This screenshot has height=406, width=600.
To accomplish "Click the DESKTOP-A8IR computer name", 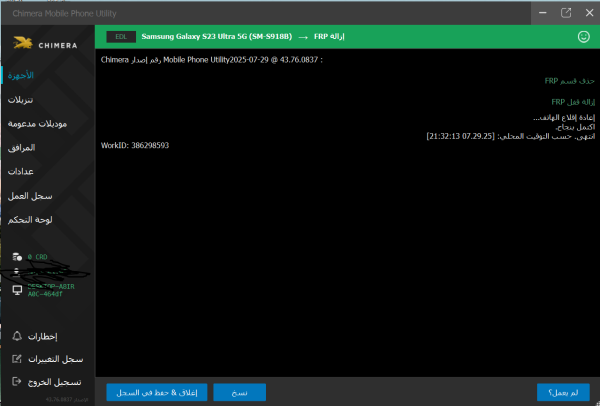I will (51, 290).
